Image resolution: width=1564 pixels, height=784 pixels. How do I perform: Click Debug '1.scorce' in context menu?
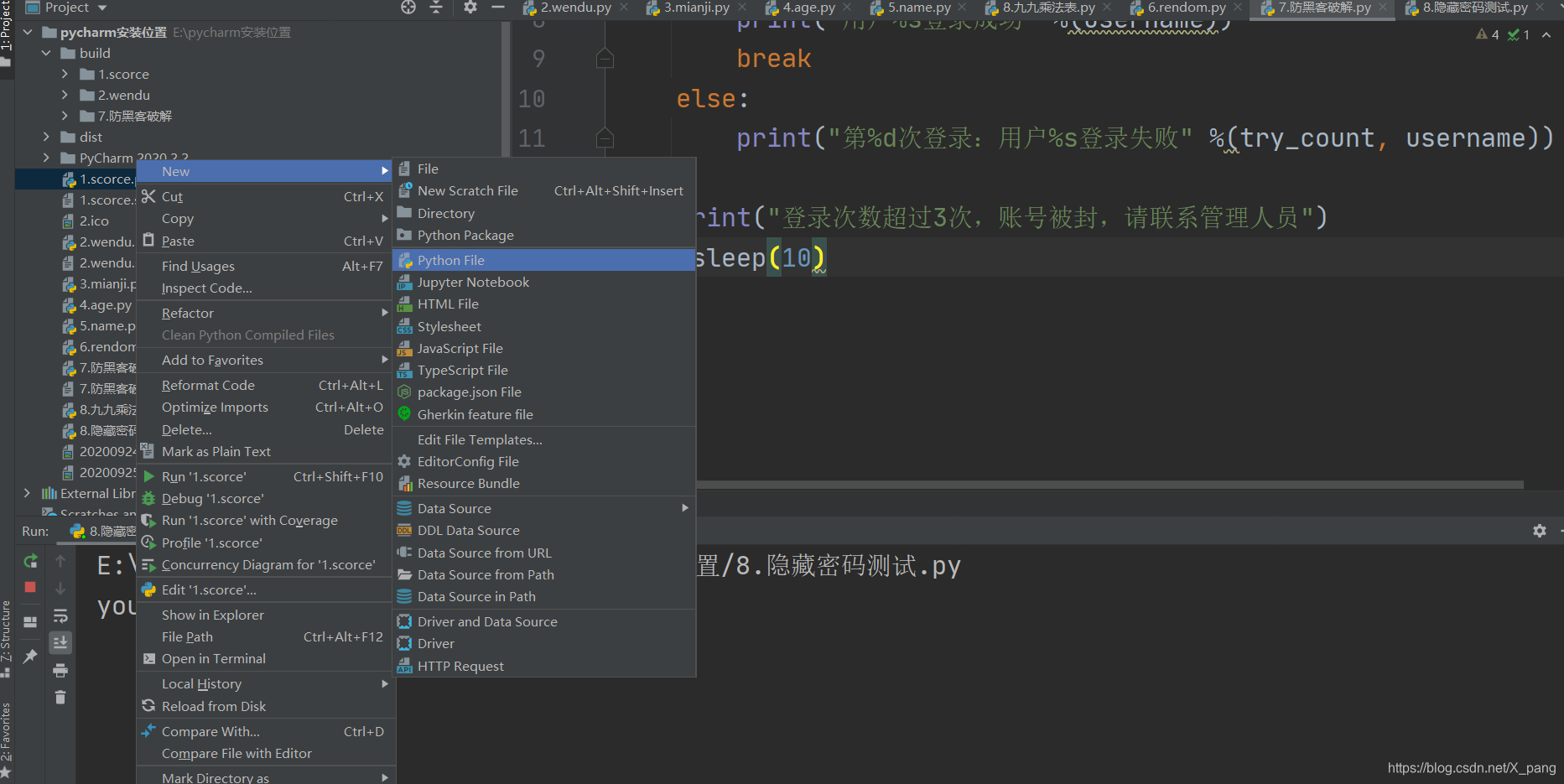pyautogui.click(x=264, y=498)
